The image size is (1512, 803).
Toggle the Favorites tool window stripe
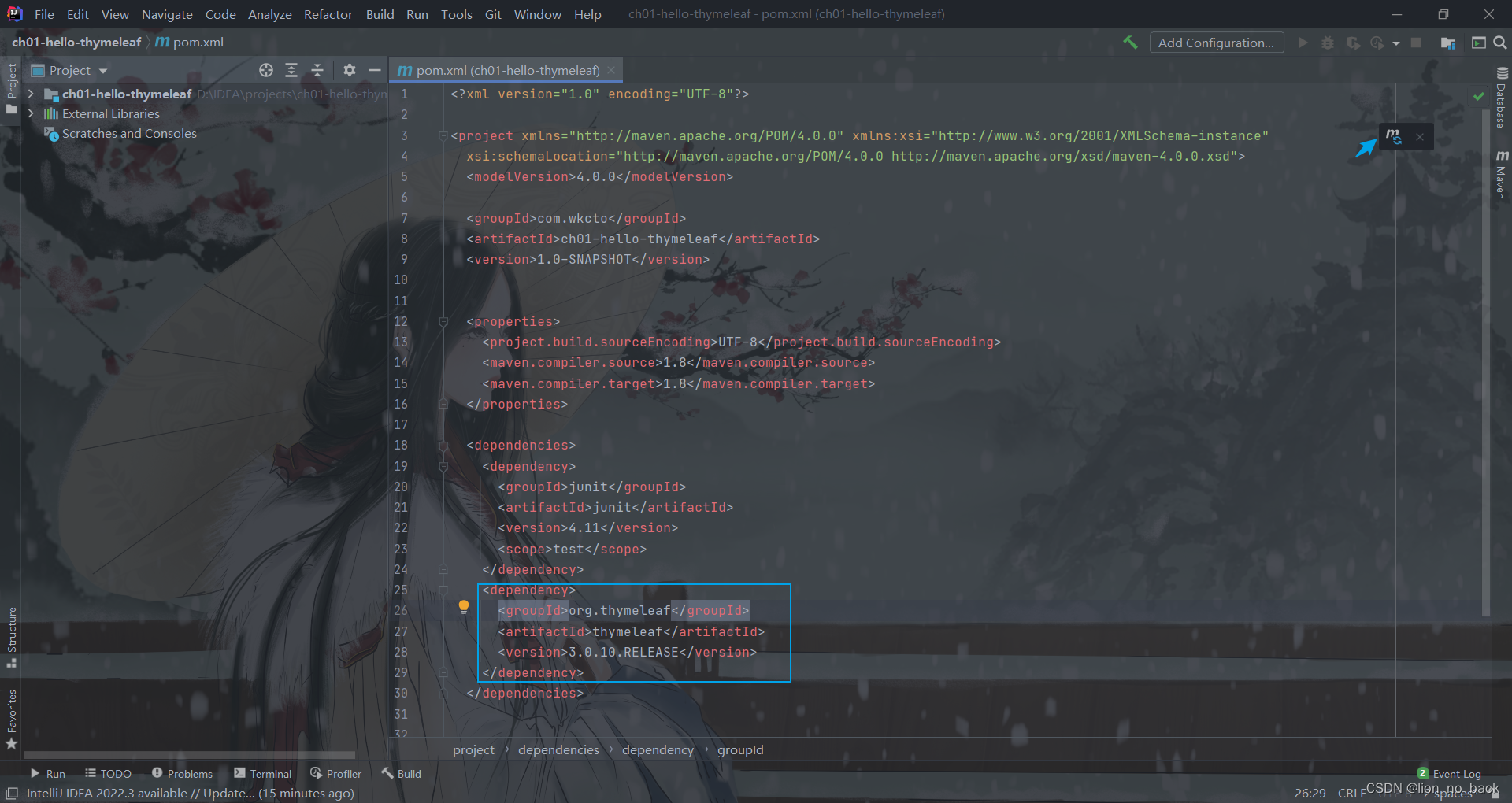click(11, 719)
